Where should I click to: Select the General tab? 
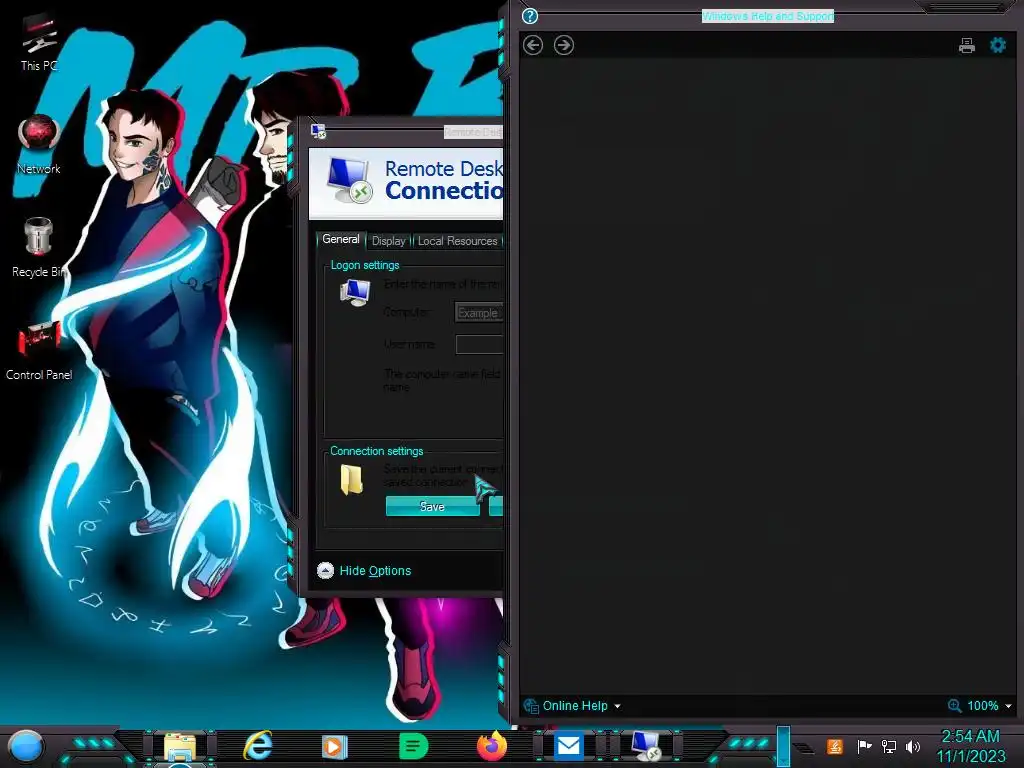click(341, 240)
